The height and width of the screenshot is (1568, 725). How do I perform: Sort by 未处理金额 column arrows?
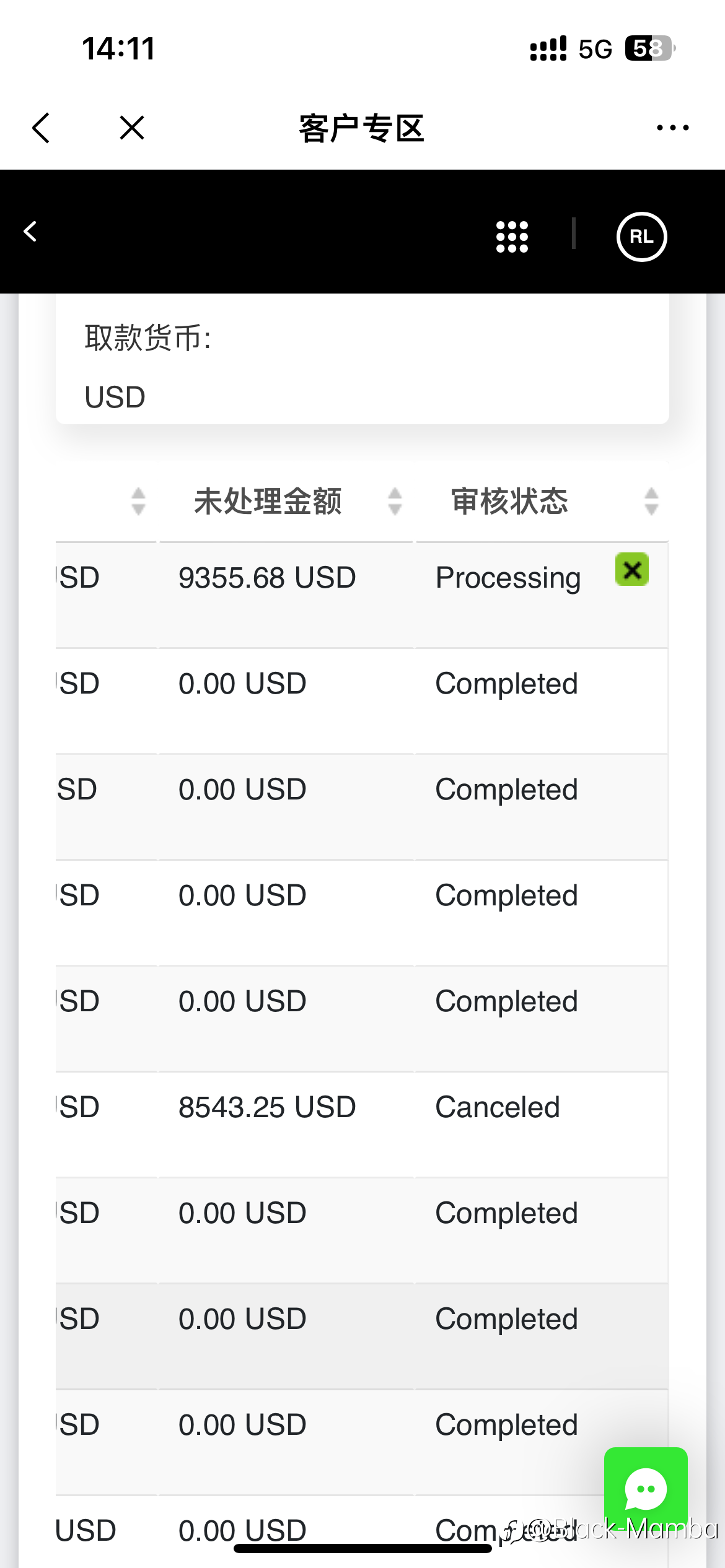[x=395, y=501]
